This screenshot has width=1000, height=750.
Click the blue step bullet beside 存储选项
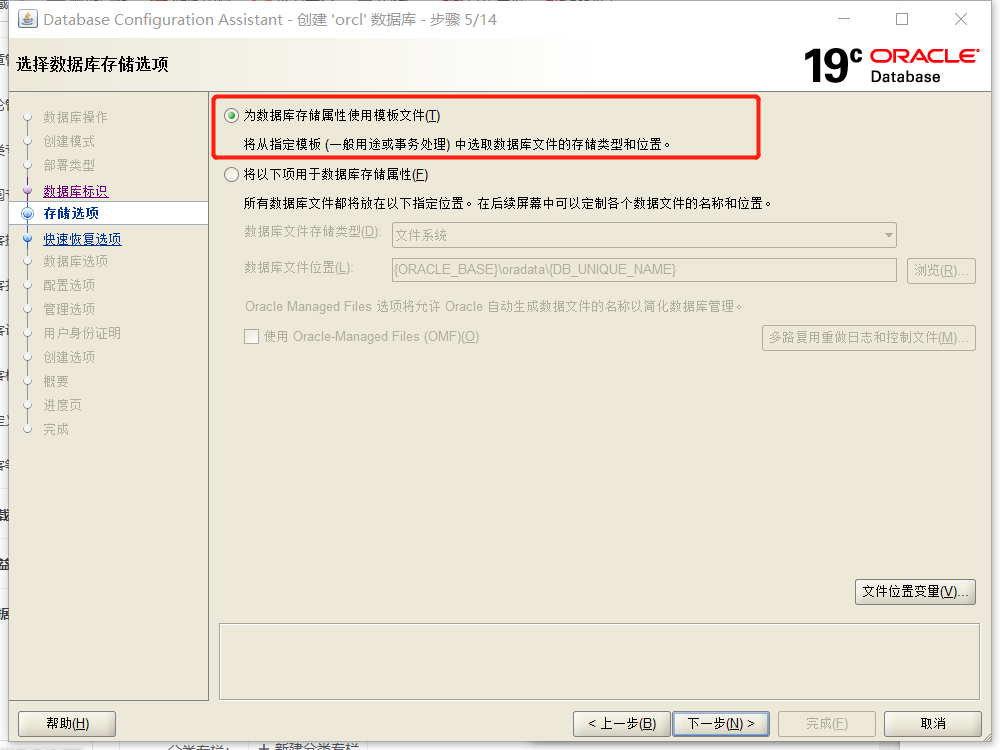coord(27,213)
